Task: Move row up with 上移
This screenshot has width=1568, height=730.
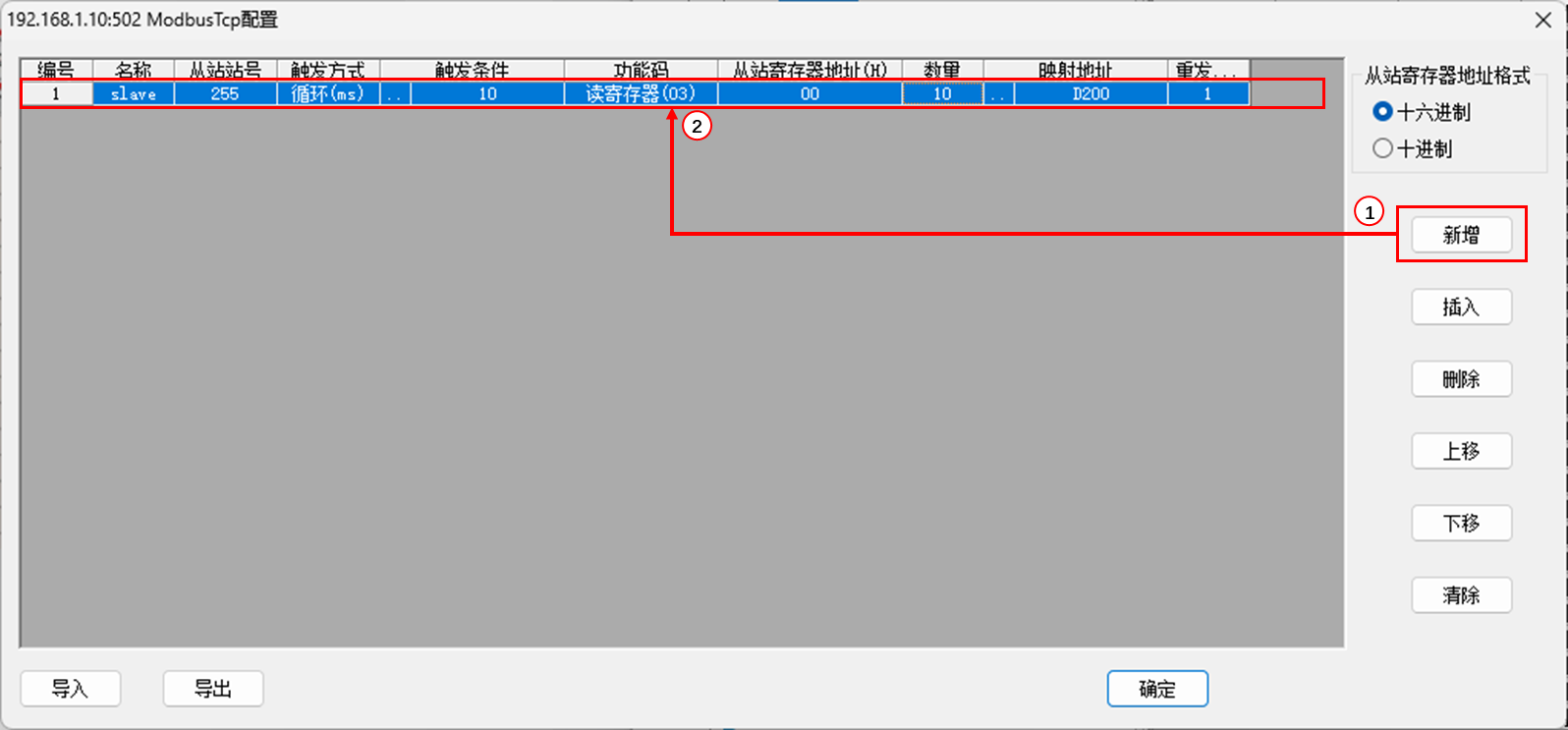Action: (1461, 451)
